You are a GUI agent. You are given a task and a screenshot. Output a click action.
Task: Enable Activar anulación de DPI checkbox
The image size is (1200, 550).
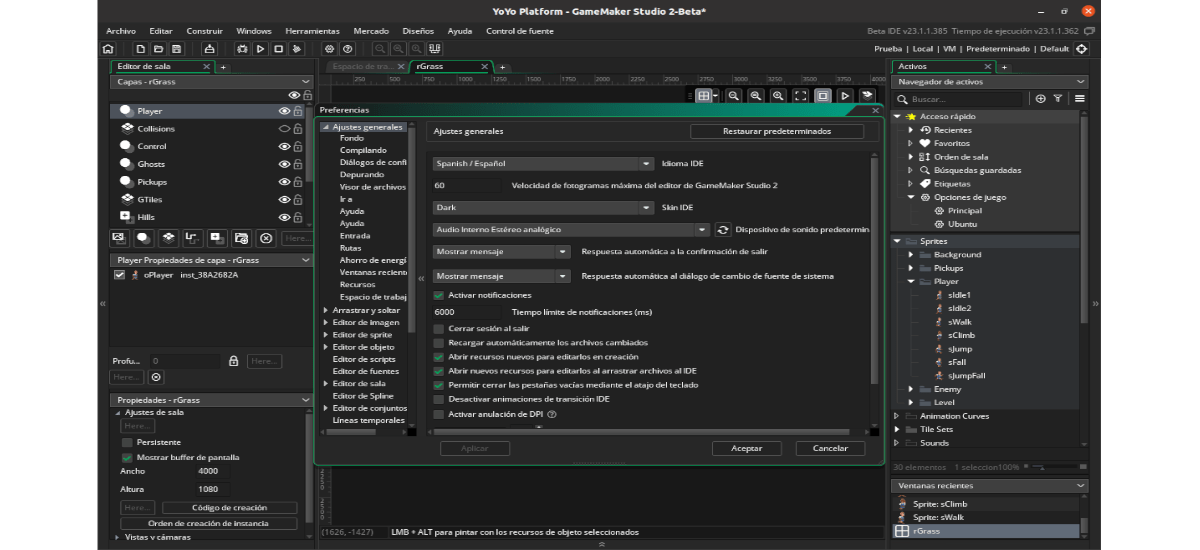coord(439,414)
